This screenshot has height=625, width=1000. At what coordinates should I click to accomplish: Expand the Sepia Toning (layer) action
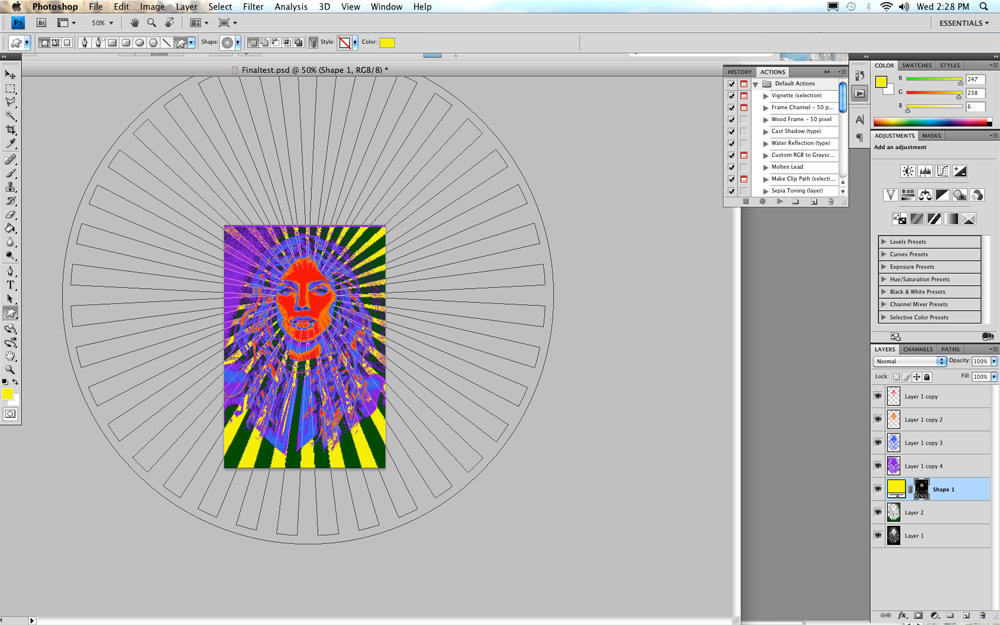(765, 191)
